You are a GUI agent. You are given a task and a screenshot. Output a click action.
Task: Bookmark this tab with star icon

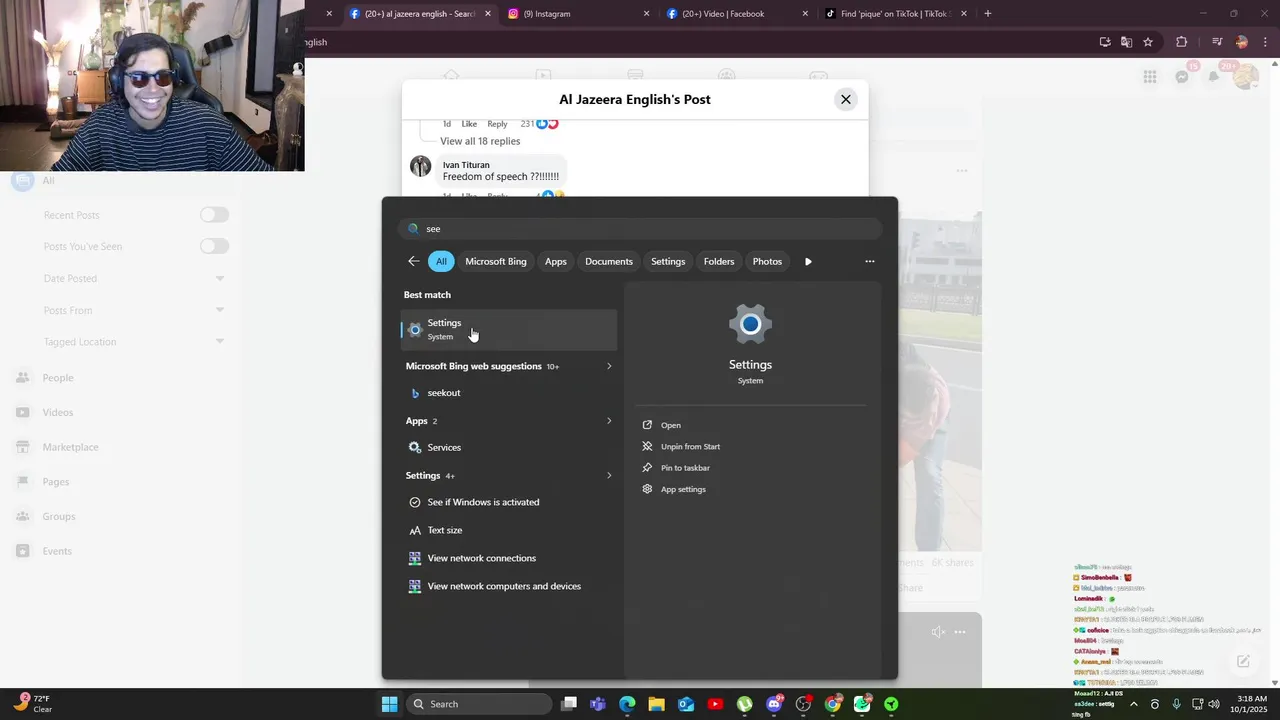pos(1148,42)
